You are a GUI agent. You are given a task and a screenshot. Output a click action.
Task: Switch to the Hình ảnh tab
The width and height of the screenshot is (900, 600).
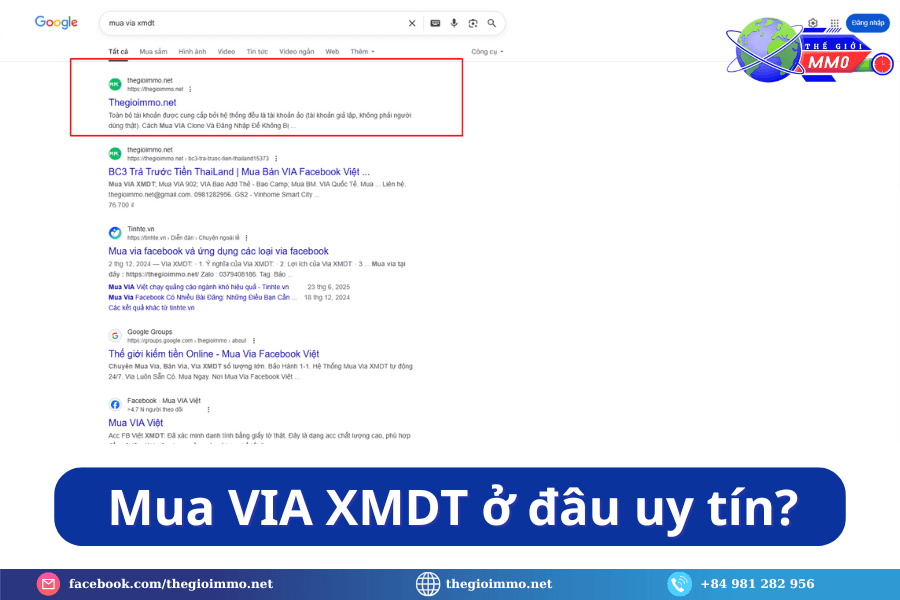point(192,51)
